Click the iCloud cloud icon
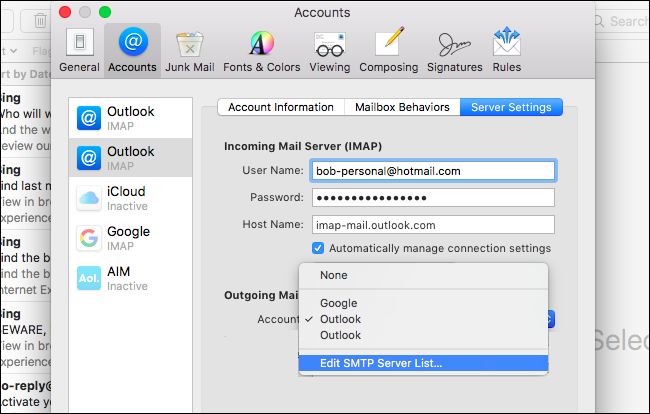Viewport: 650px width, 414px height. (89, 198)
